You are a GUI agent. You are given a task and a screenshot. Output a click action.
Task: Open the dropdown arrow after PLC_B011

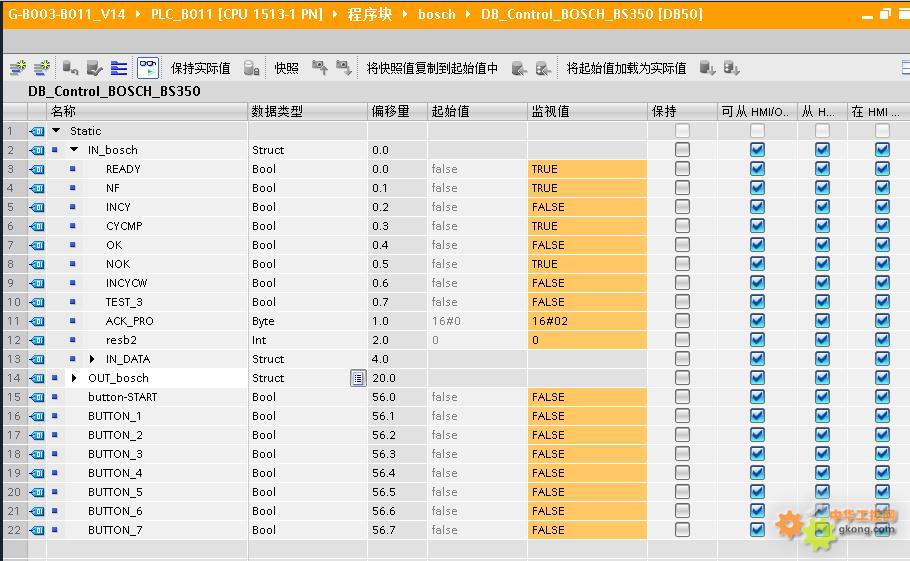(x=335, y=14)
